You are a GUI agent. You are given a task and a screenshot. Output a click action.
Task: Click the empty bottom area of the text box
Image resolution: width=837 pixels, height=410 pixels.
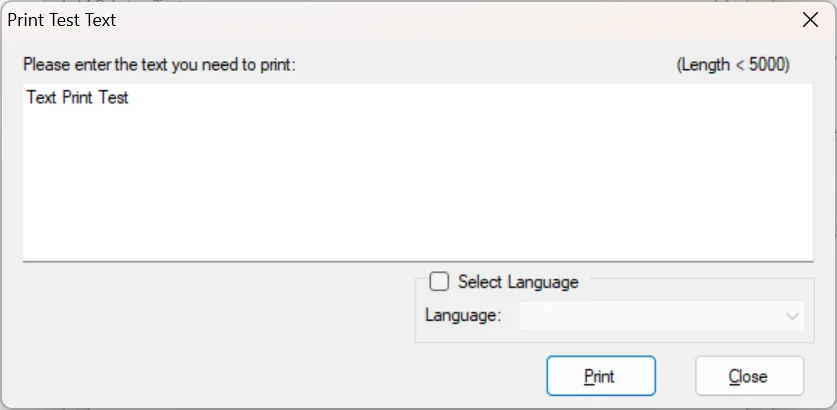(417, 235)
